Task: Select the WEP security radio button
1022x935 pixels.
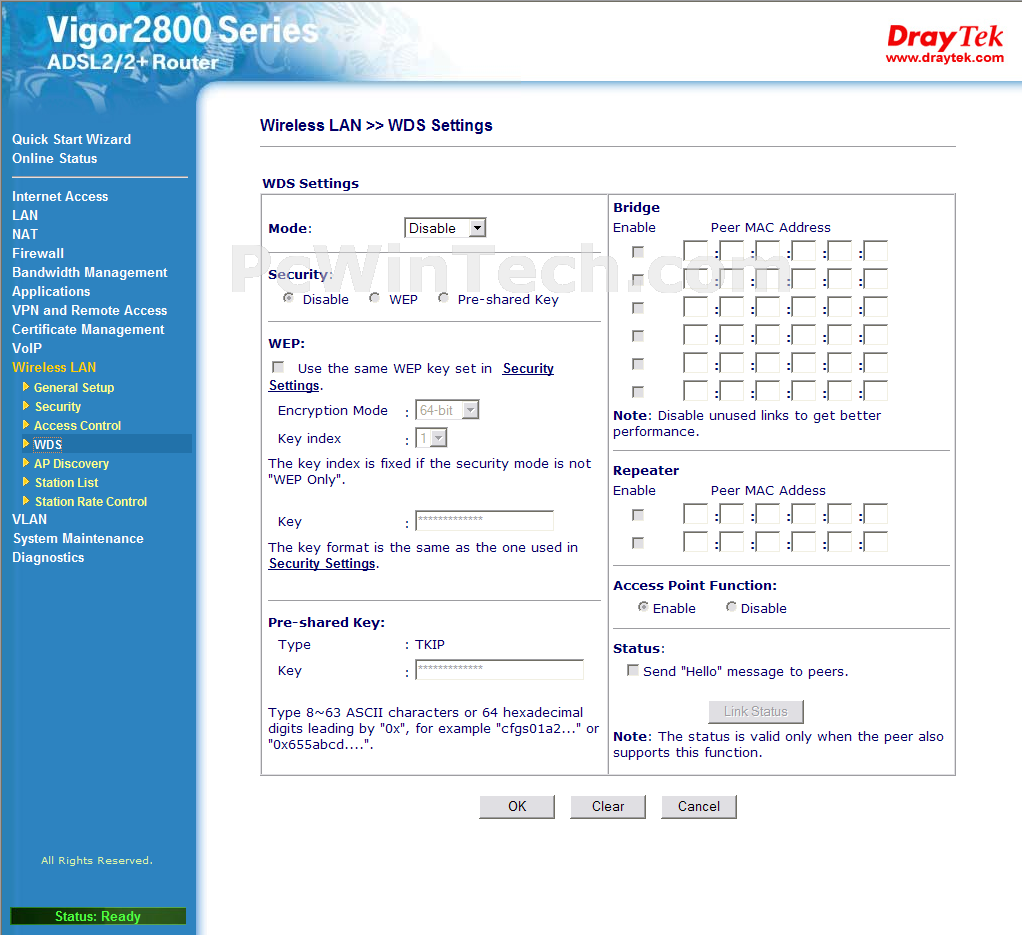Action: (374, 298)
